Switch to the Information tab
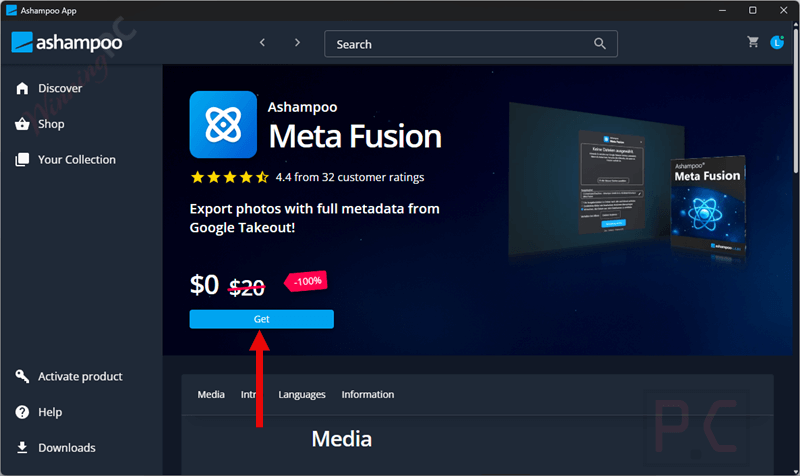The height and width of the screenshot is (476, 800). click(368, 394)
